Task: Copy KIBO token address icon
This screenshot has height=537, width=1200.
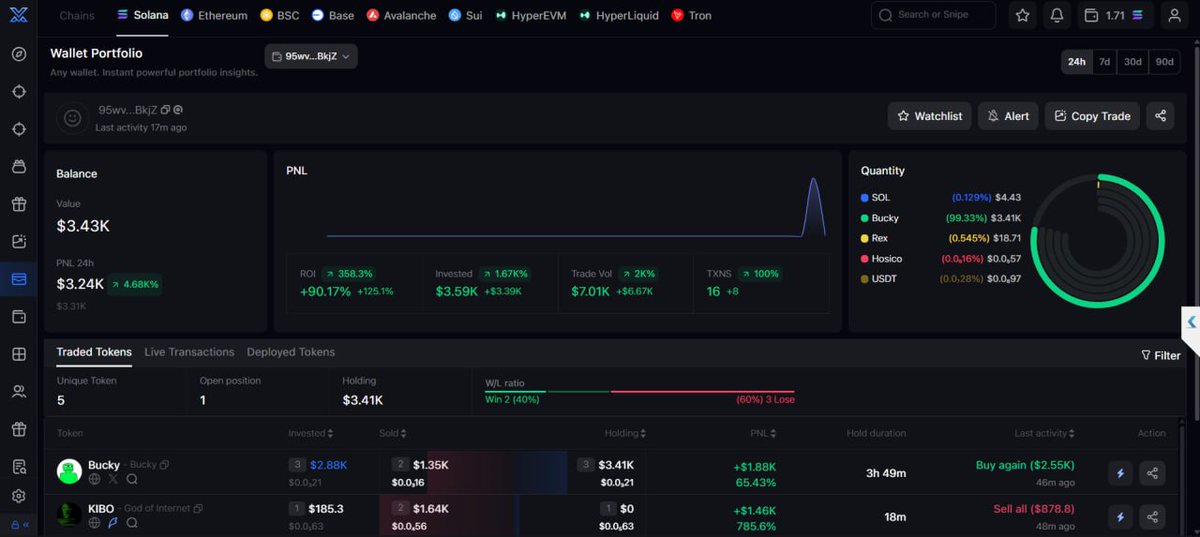Action: click(x=198, y=509)
